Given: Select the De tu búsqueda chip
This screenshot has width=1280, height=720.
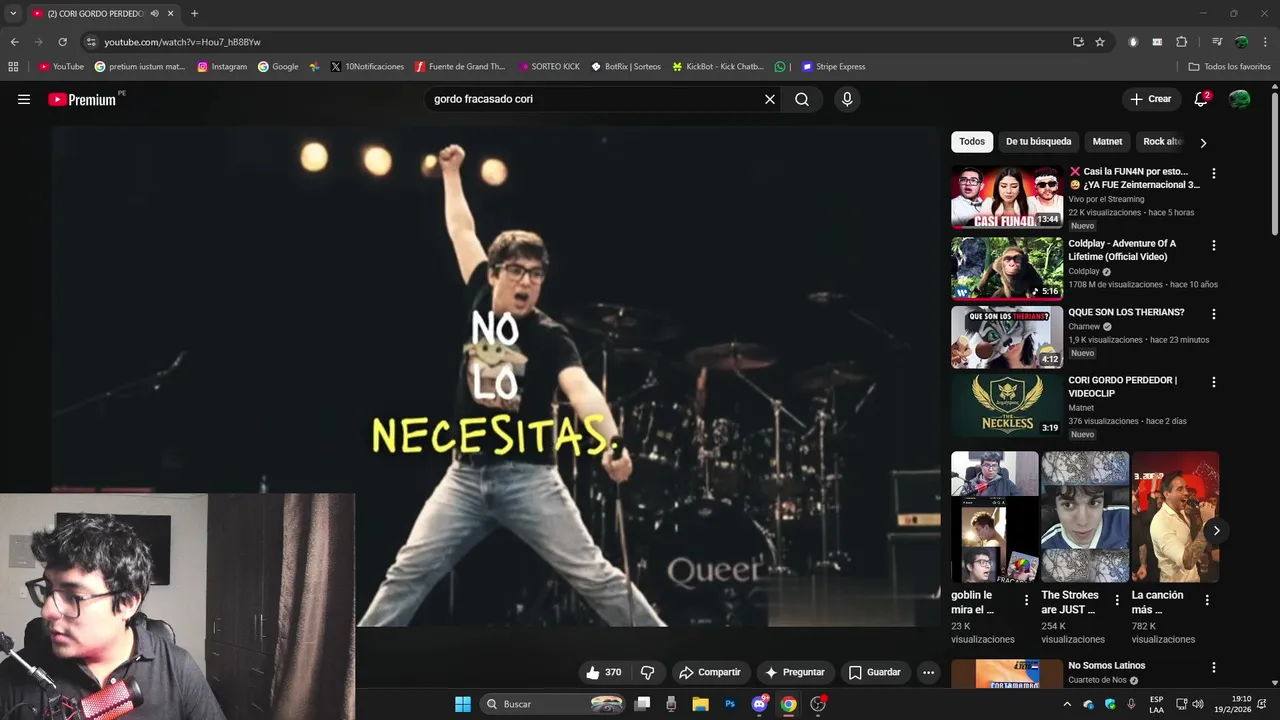Looking at the screenshot, I should (1038, 142).
